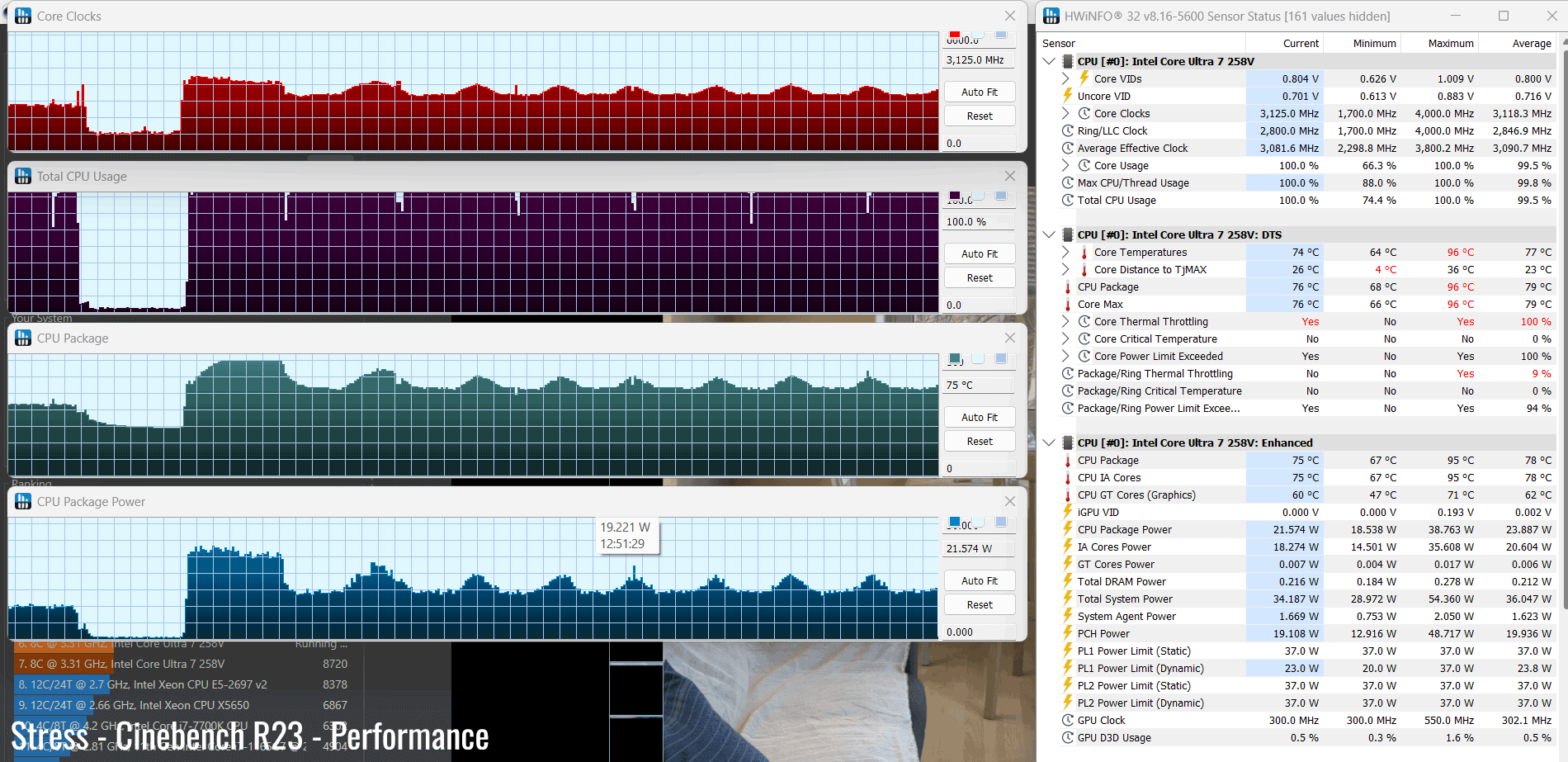Click the lightning icon beside Total DRAM Power
Image resolution: width=1568 pixels, height=762 pixels.
1068,581
